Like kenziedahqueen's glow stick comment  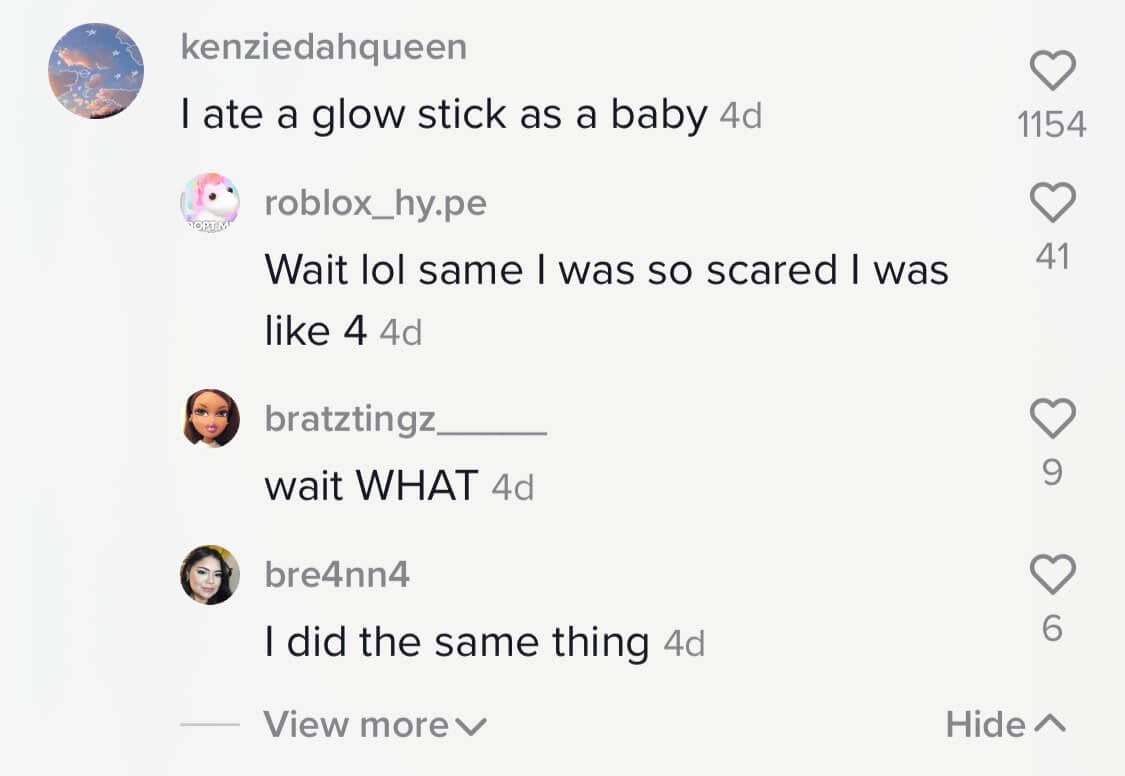[x=1053, y=70]
